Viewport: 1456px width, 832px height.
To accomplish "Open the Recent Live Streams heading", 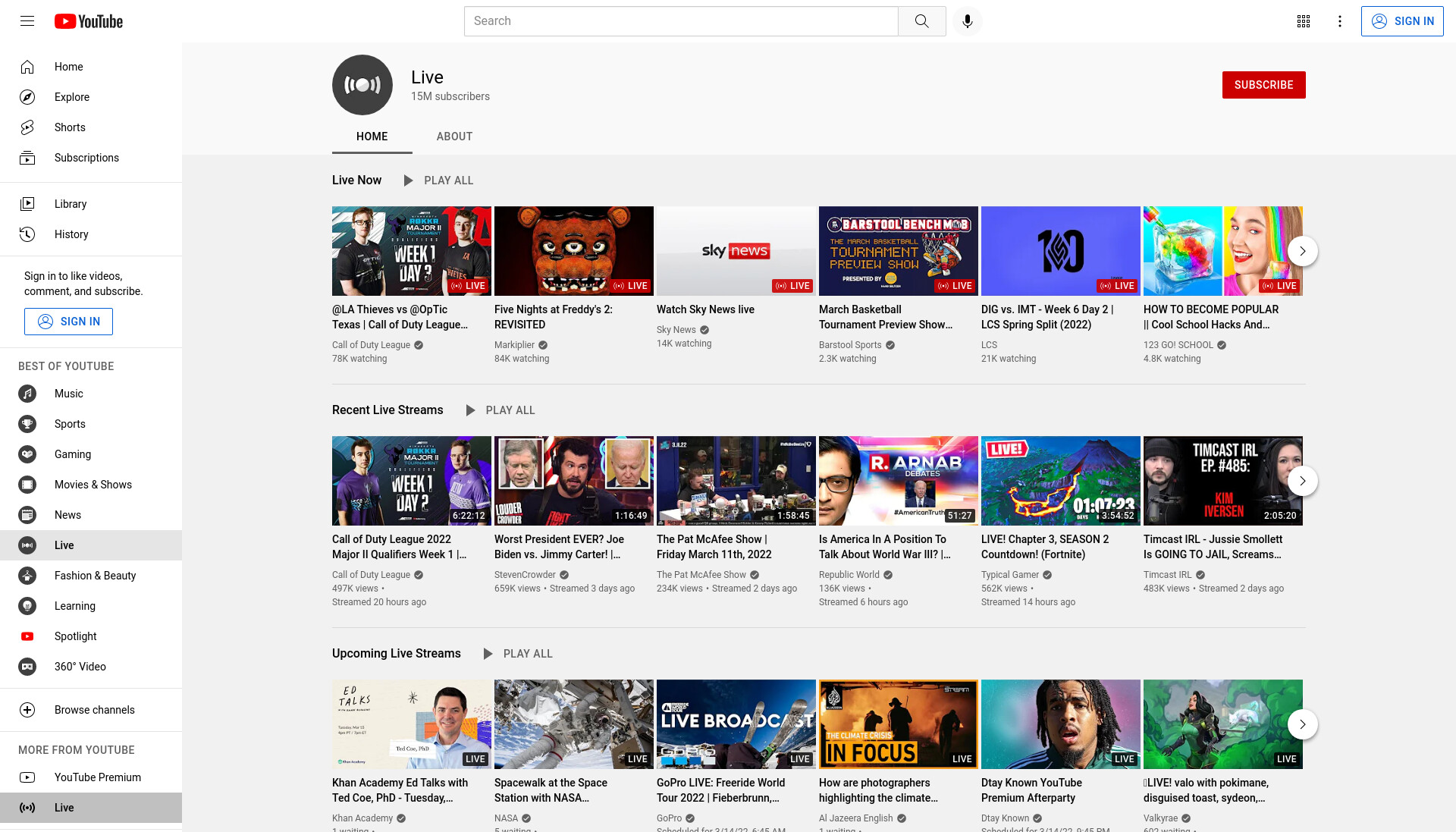I will (x=388, y=410).
